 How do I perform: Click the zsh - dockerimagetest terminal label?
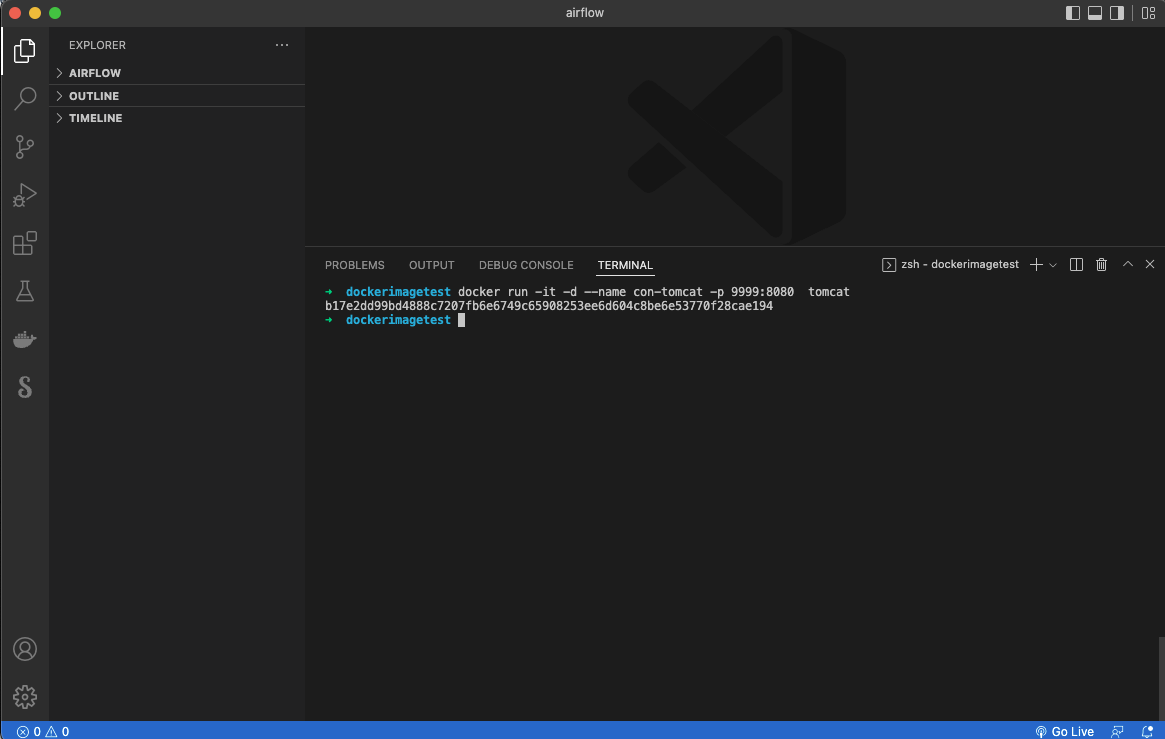pyautogui.click(x=950, y=264)
